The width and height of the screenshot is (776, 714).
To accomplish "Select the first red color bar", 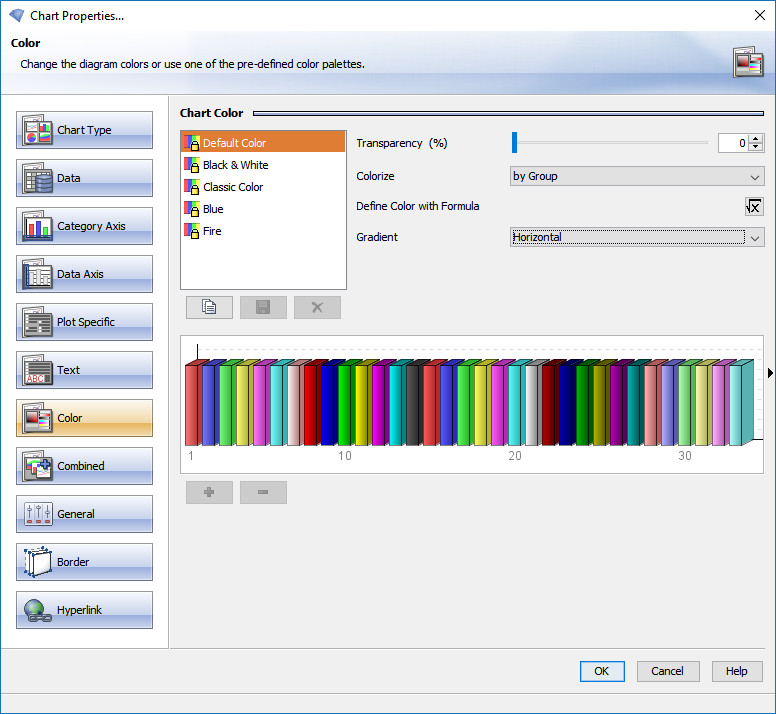I will click(191, 404).
